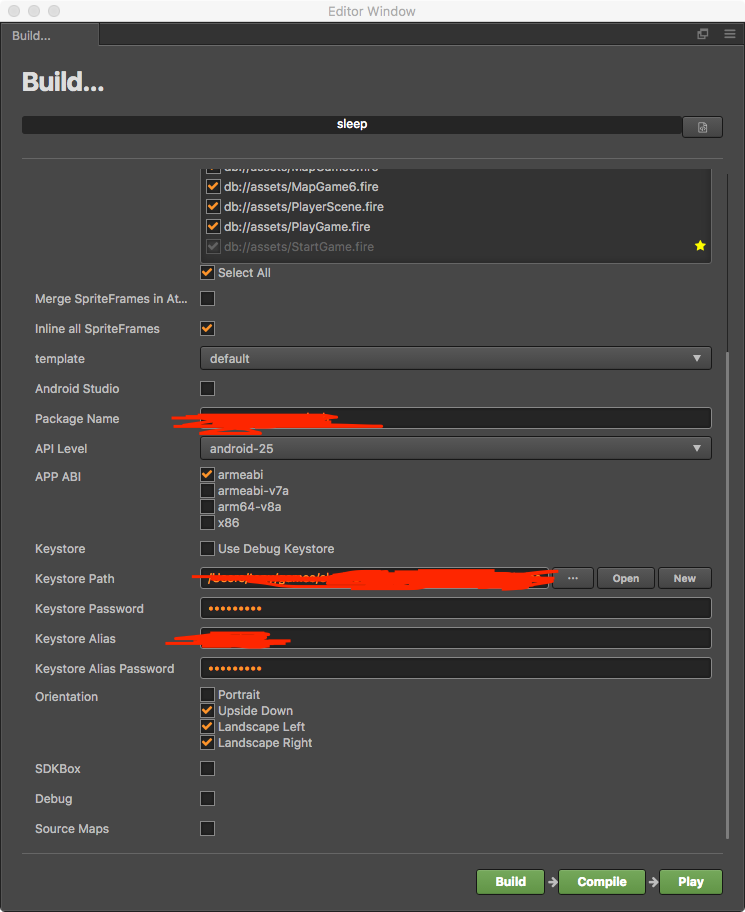The width and height of the screenshot is (745, 912).
Task: Check the Android Studio option
Action: point(208,388)
